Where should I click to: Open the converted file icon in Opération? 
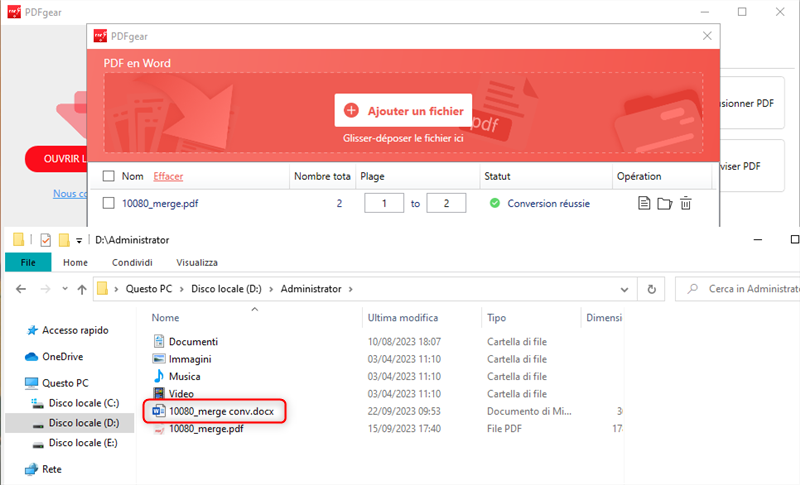point(645,204)
